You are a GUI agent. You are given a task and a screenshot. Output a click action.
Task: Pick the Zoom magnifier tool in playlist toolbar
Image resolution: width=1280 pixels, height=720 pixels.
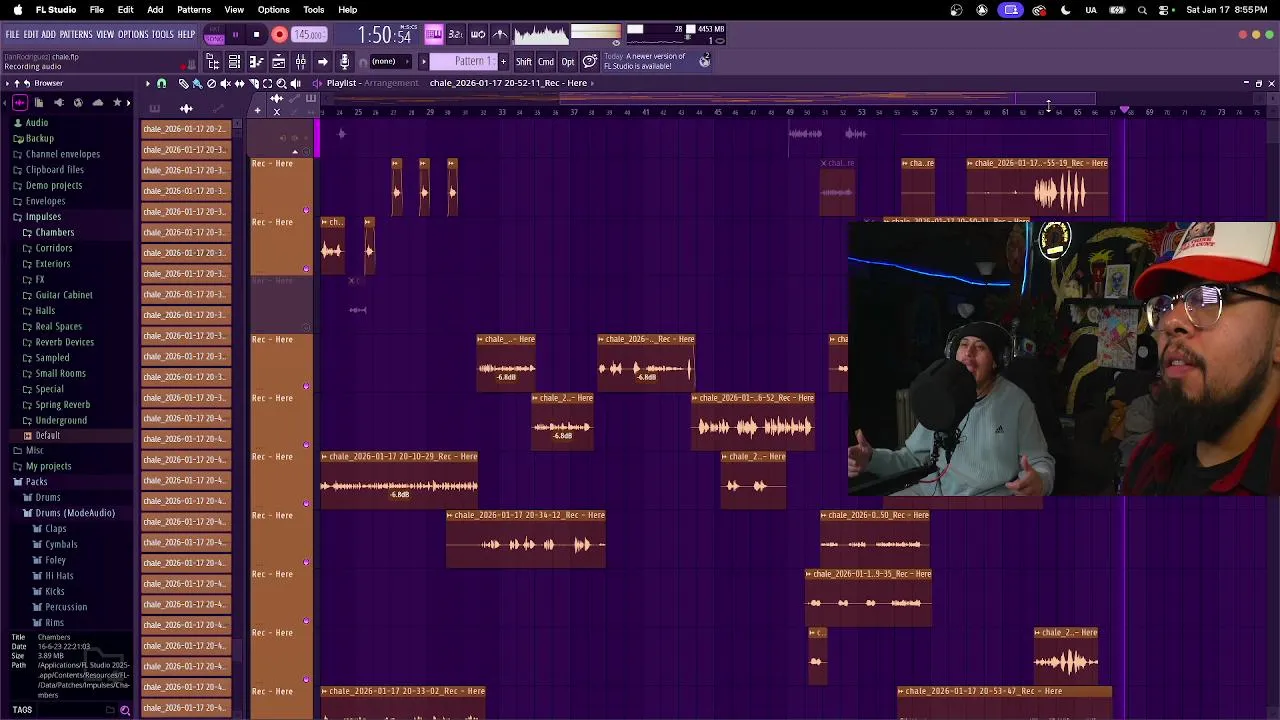281,83
